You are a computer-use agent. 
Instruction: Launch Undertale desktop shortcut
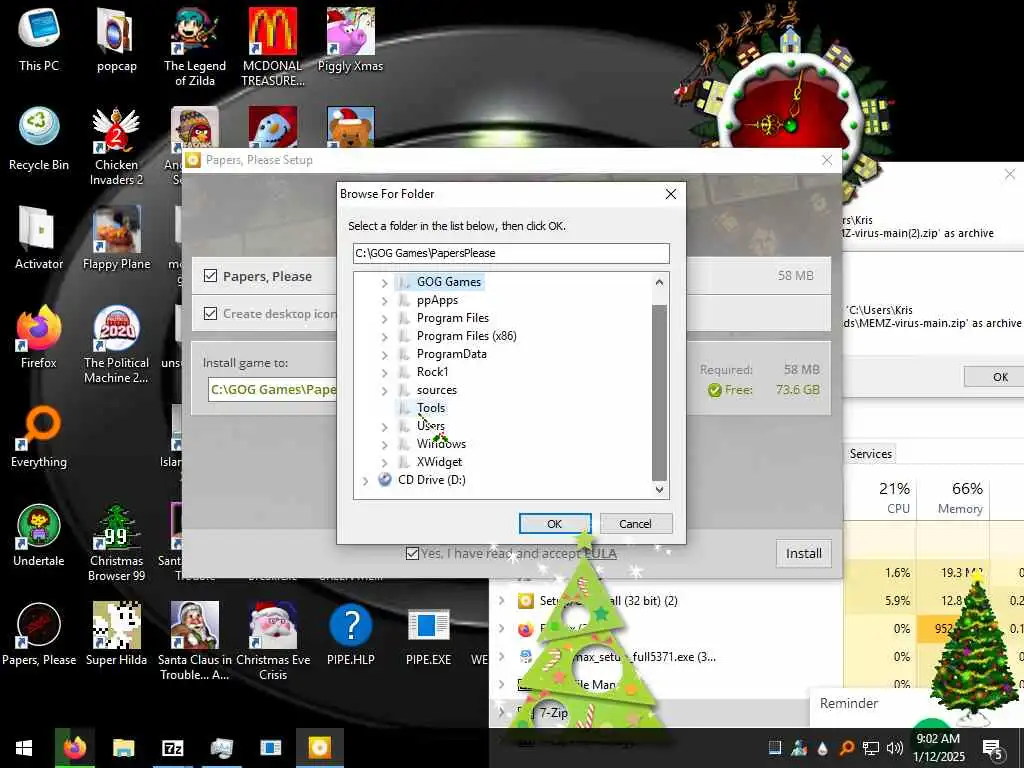(x=39, y=534)
